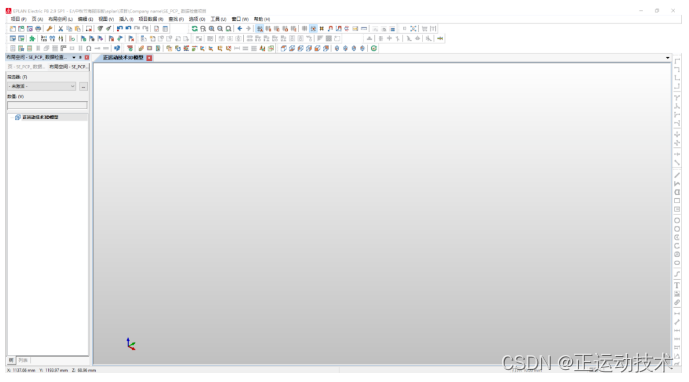689x382 pixels.
Task: Open the 页 (Page) menu
Action: (37, 19)
